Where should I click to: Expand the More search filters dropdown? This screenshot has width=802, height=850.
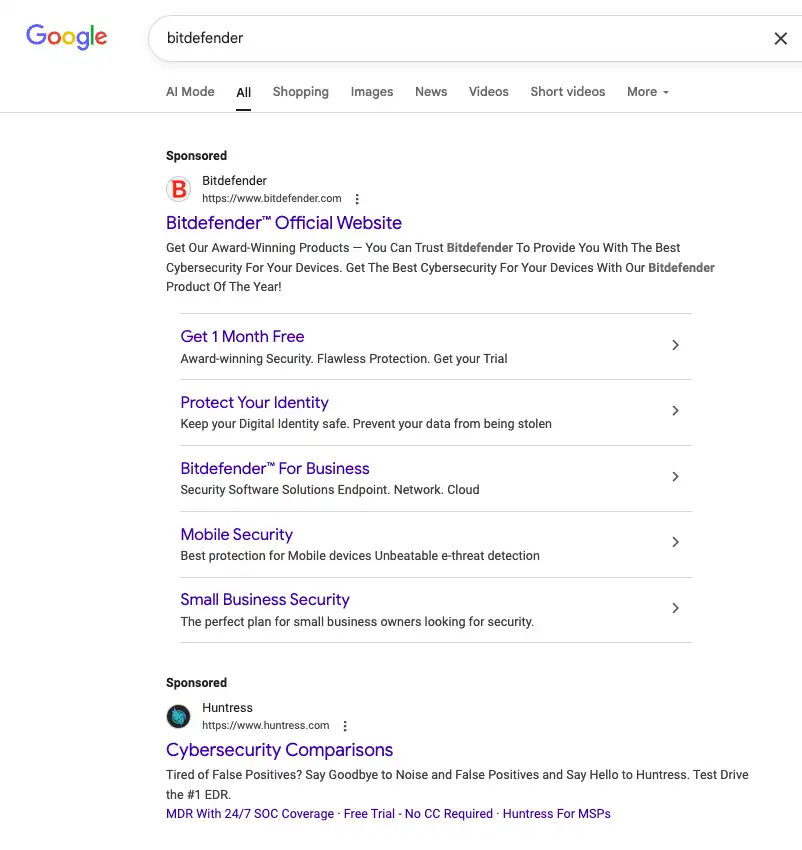click(647, 92)
